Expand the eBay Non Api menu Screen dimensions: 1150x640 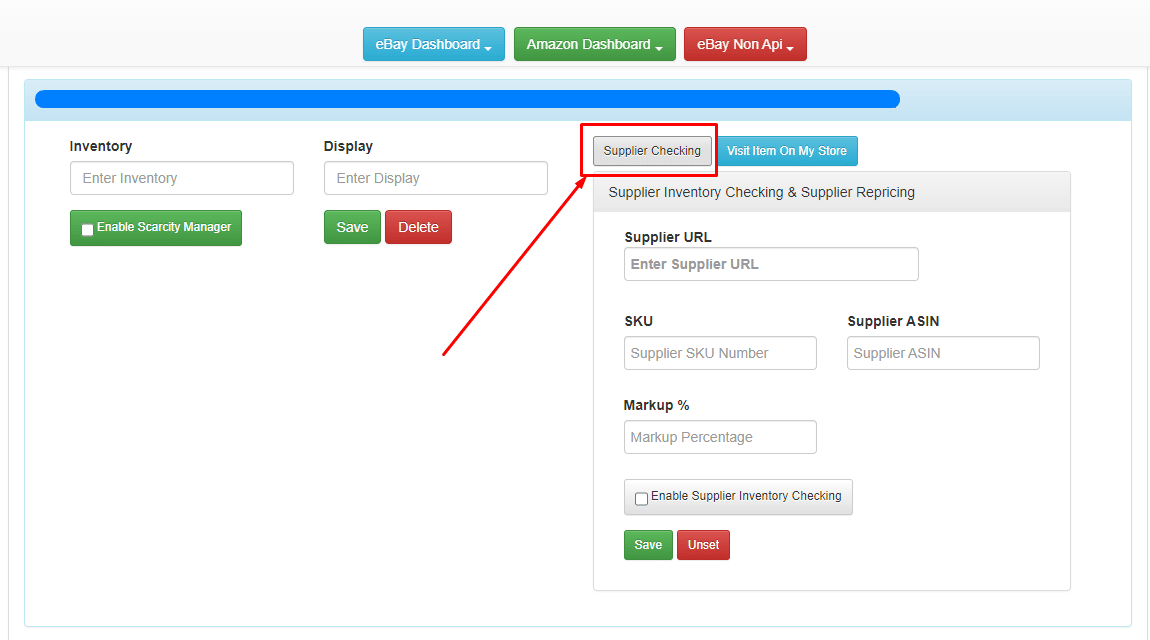[745, 43]
